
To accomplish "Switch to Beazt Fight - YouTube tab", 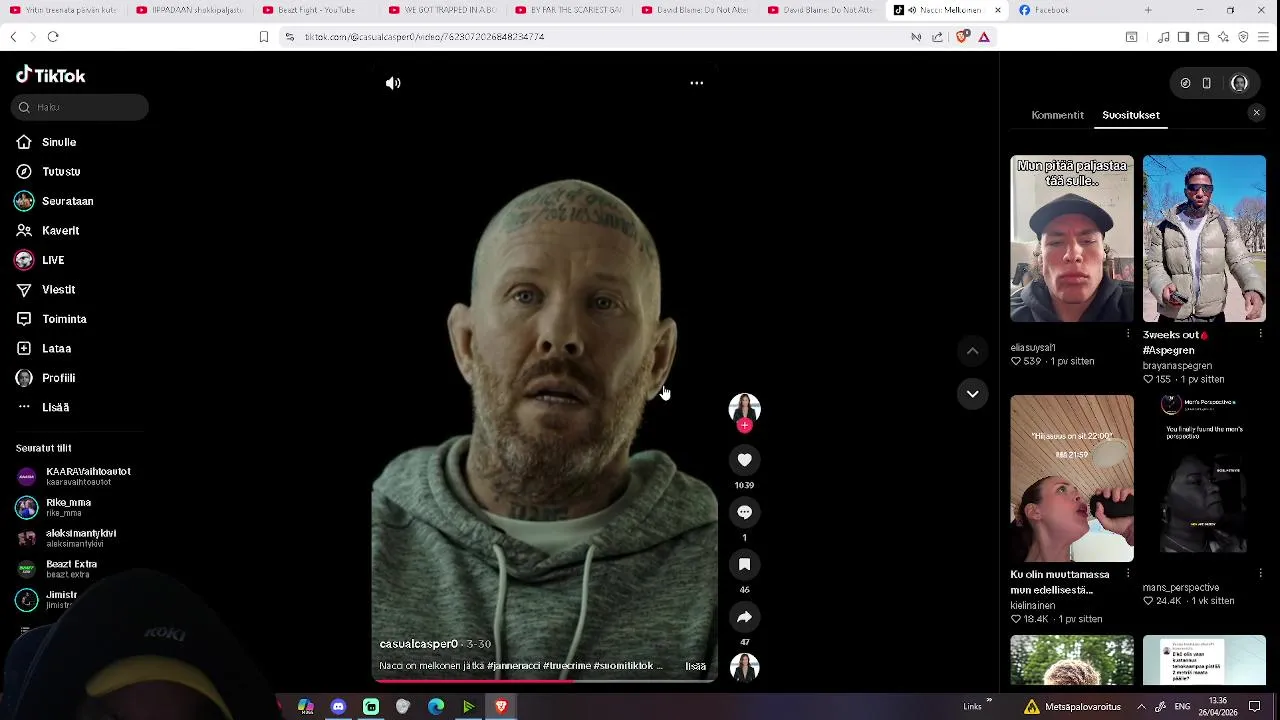I will click(x=316, y=10).
